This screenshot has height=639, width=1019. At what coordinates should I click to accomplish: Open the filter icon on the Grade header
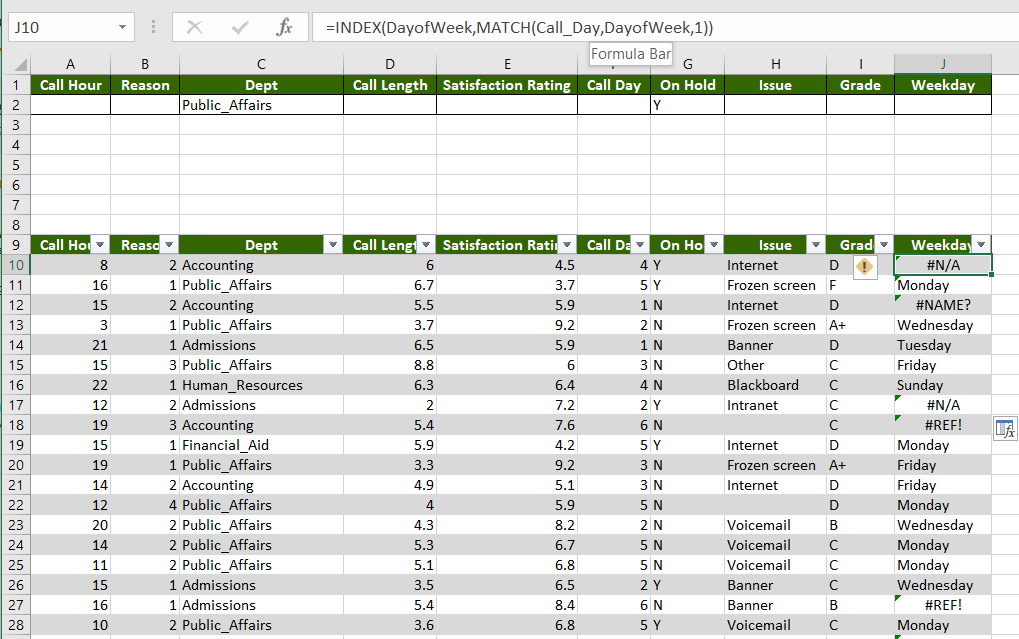(x=885, y=245)
